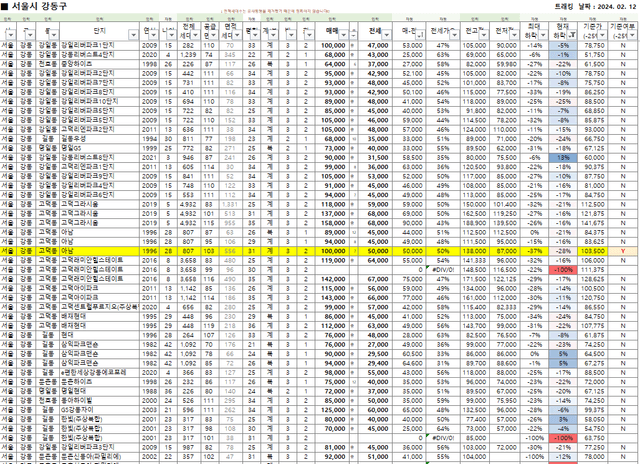This screenshot has width=640, height=464.
Task: Select the 31,500 전세 cell
Action: point(375,158)
